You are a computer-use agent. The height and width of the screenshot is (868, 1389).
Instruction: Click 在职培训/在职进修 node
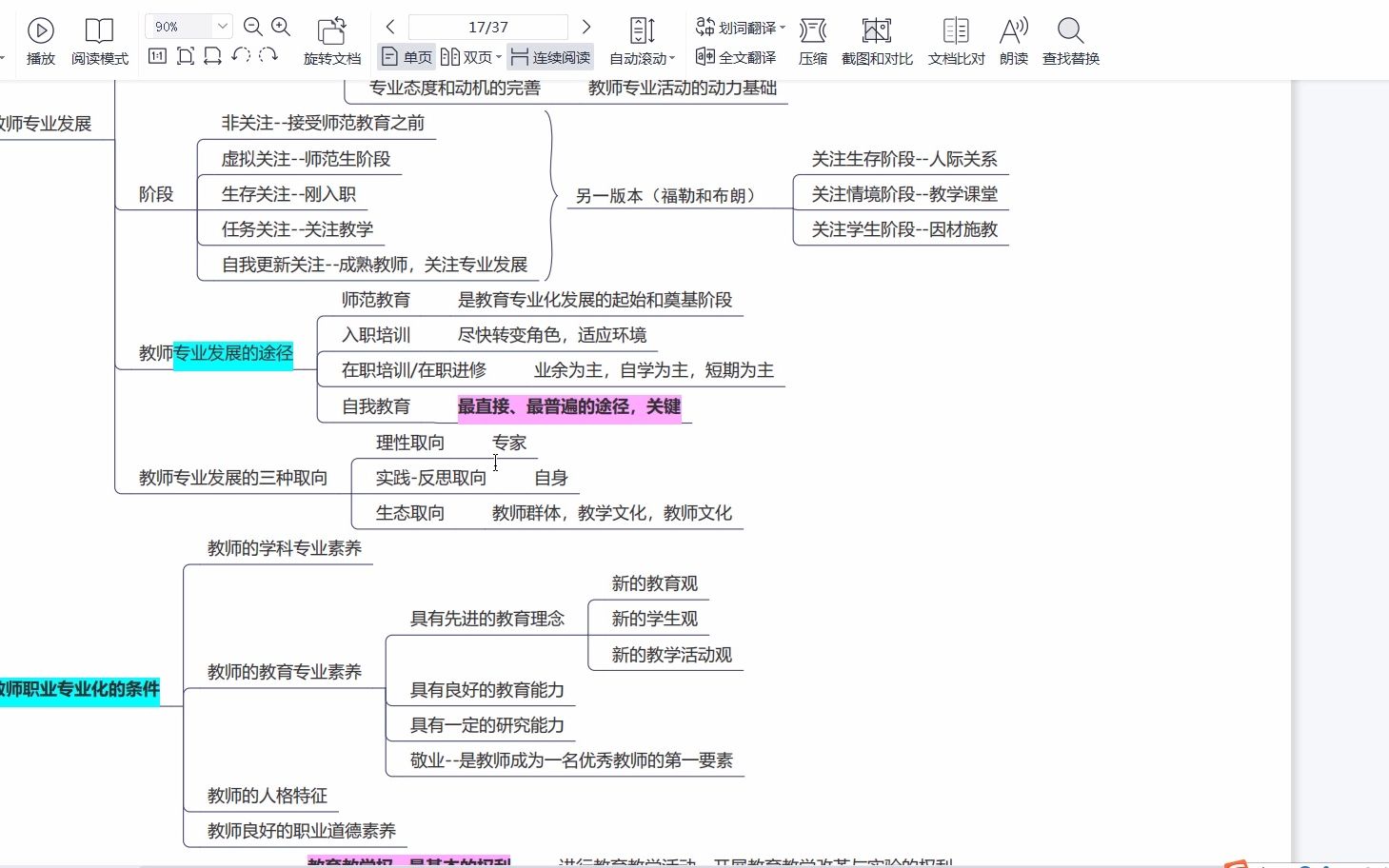click(x=414, y=370)
